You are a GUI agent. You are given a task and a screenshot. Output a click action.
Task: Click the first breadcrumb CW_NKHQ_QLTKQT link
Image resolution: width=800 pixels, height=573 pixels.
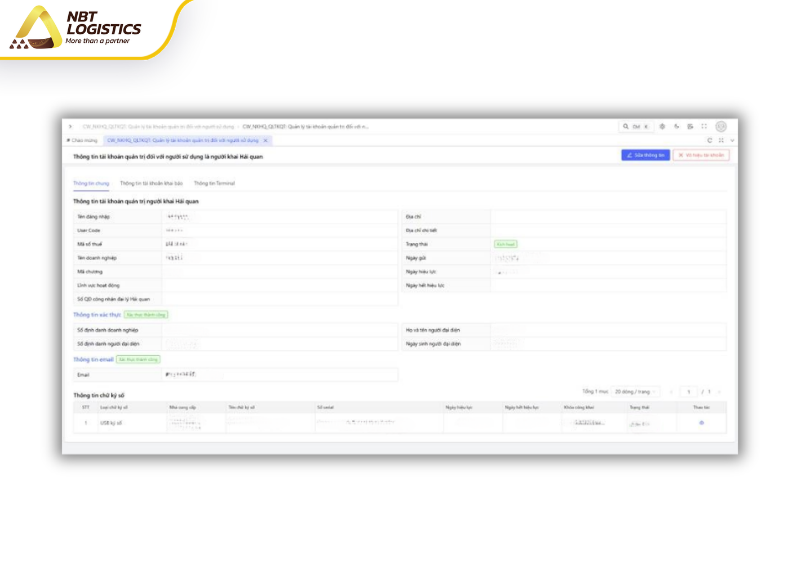pos(158,127)
